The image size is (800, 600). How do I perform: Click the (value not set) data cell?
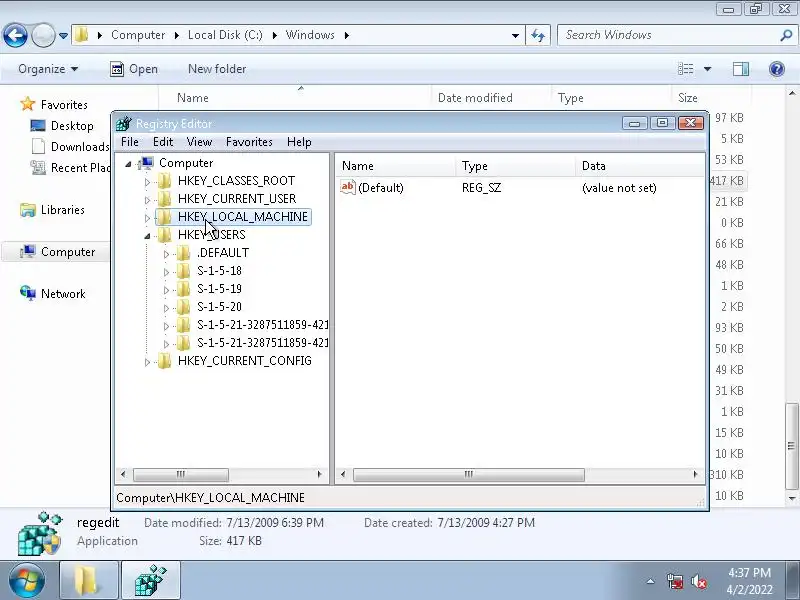619,188
